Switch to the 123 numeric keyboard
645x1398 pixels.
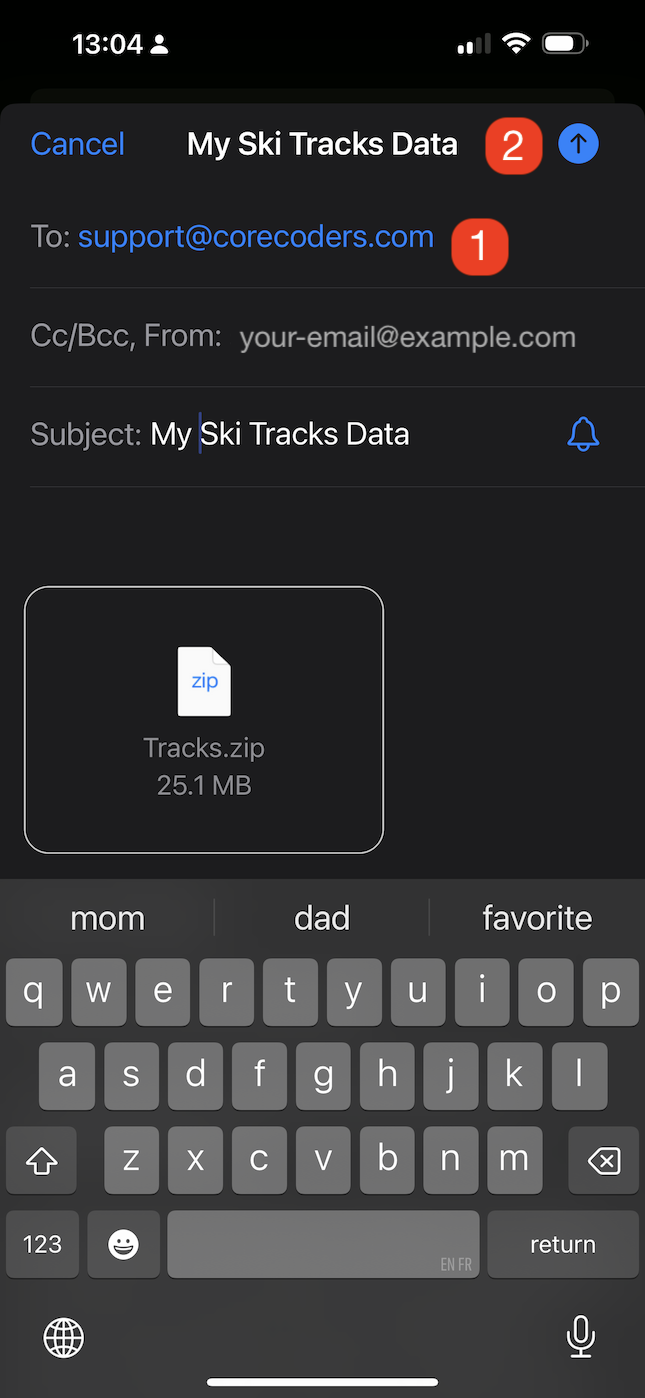(42, 1244)
